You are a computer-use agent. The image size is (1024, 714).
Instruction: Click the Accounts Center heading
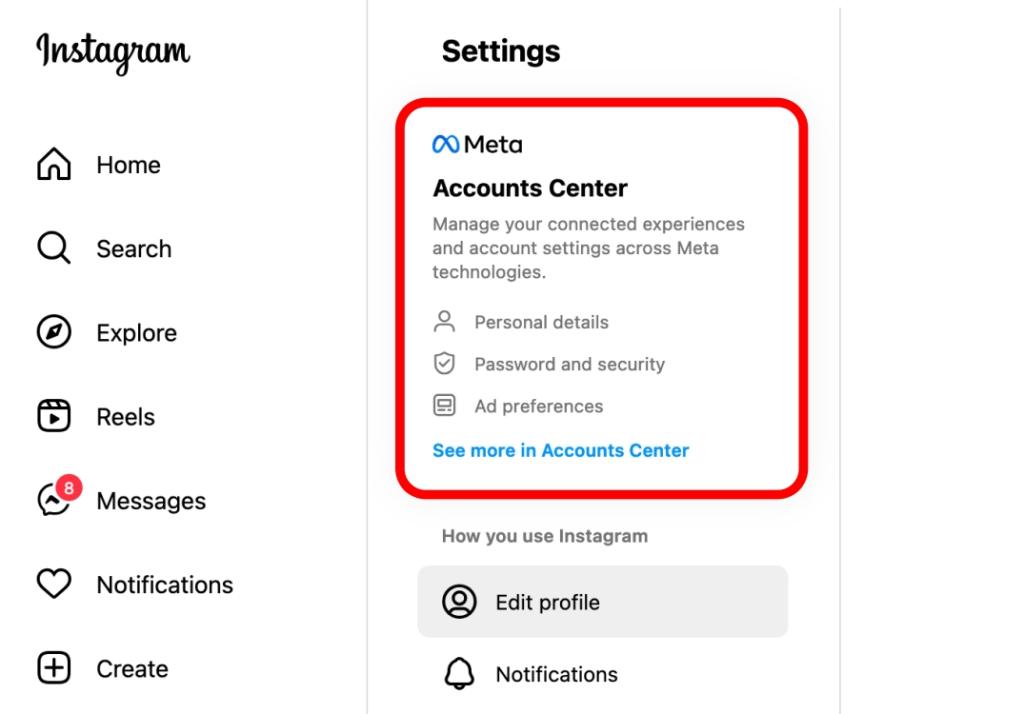click(x=530, y=188)
